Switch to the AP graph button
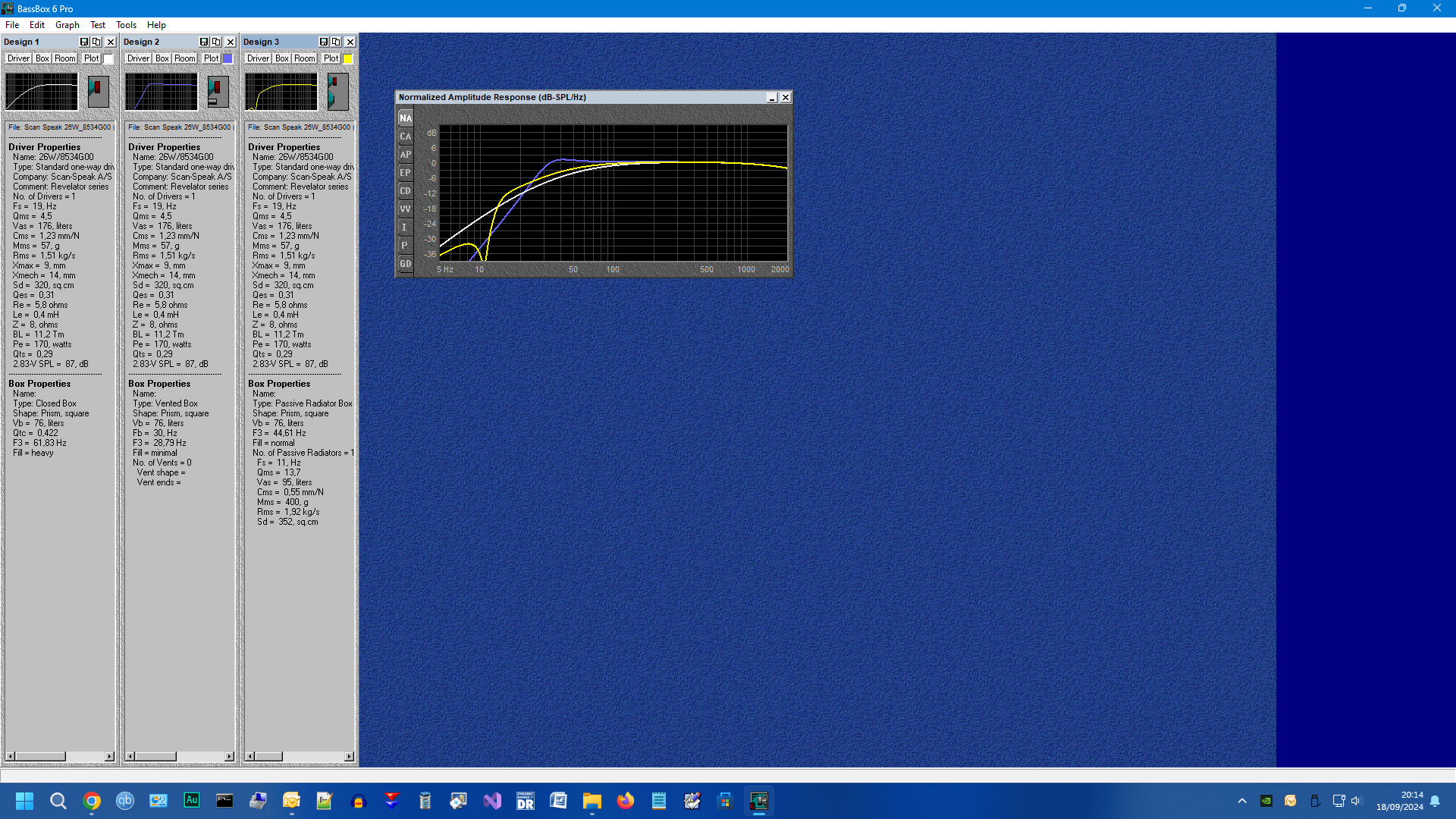This screenshot has width=1456, height=819. 406,155
